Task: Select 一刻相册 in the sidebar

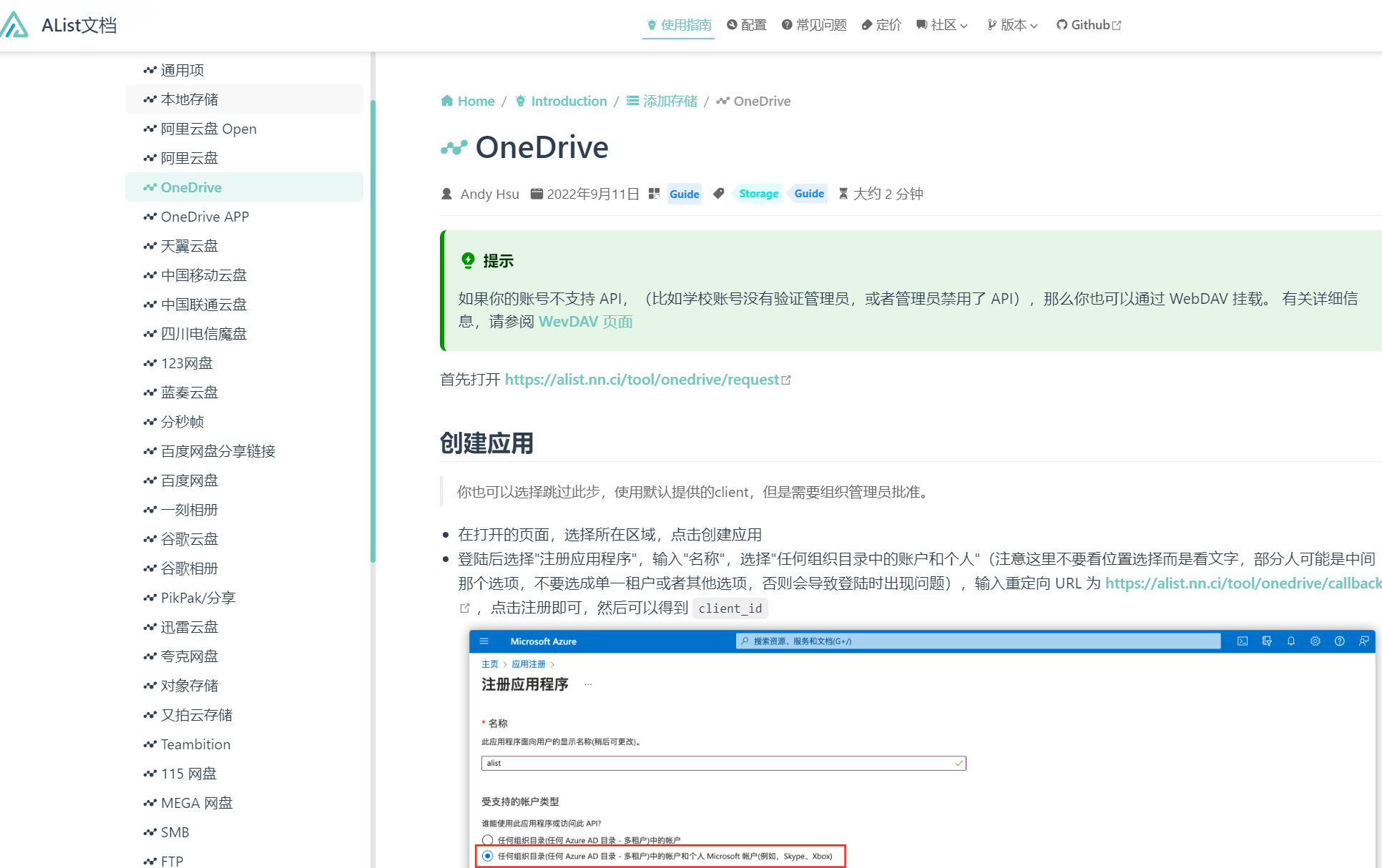Action: [x=244, y=510]
